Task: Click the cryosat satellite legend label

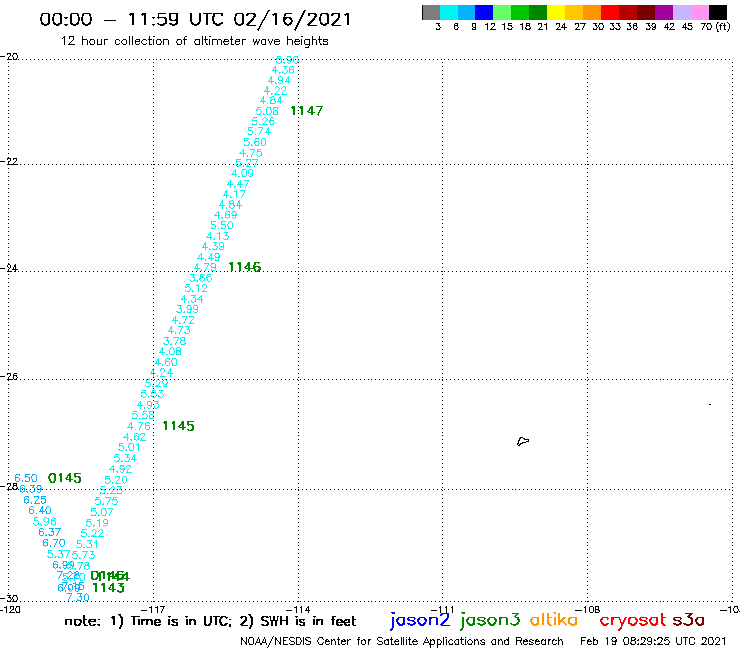Action: point(633,620)
